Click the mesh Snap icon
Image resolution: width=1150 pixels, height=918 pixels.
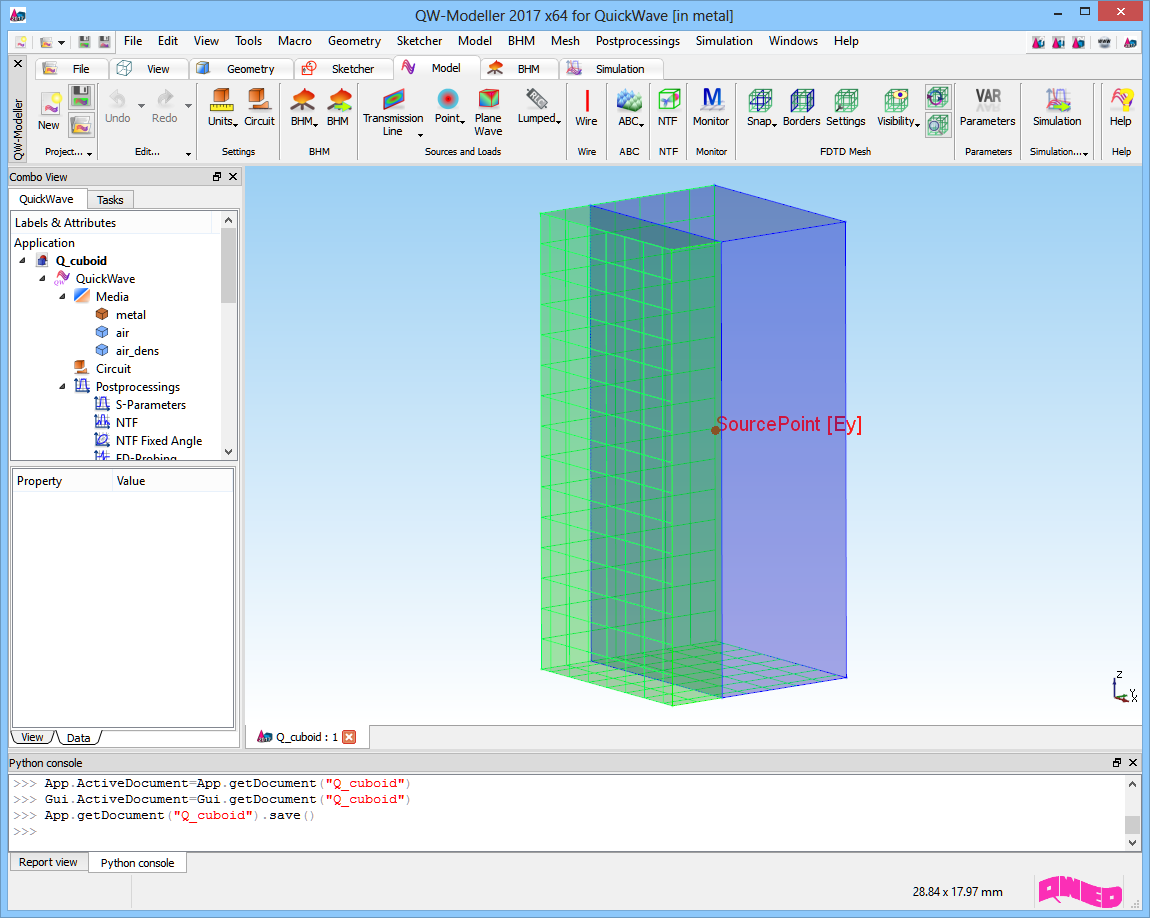click(760, 100)
